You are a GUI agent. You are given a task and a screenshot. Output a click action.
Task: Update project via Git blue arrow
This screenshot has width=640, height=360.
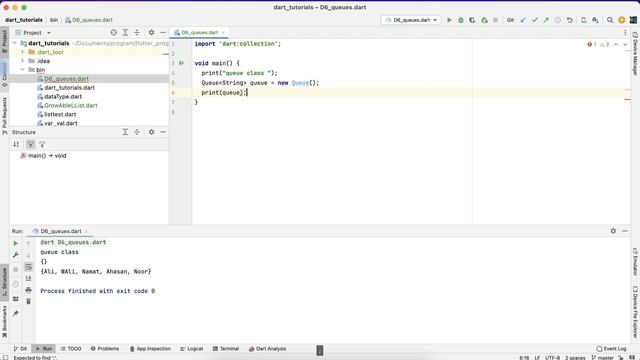(x=523, y=20)
